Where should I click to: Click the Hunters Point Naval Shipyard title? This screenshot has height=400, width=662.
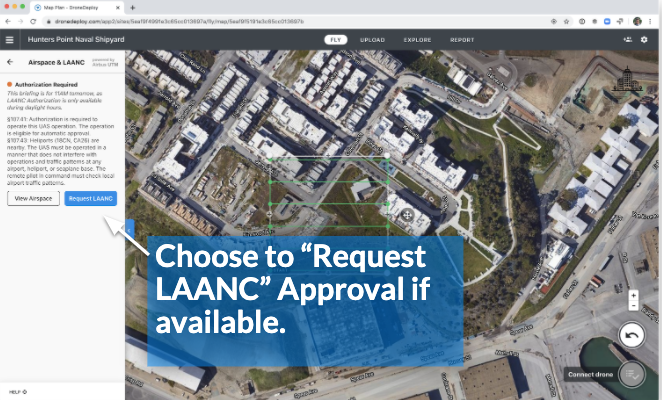click(76, 39)
